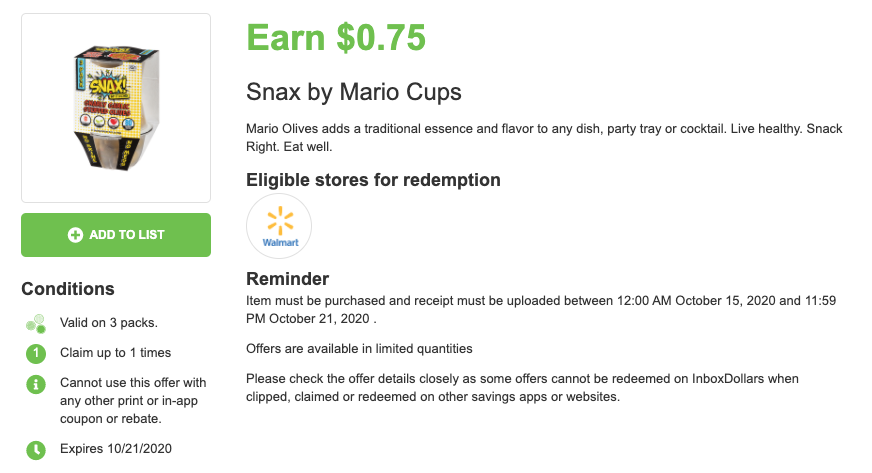Click the green packs icon under Conditions

click(35, 323)
